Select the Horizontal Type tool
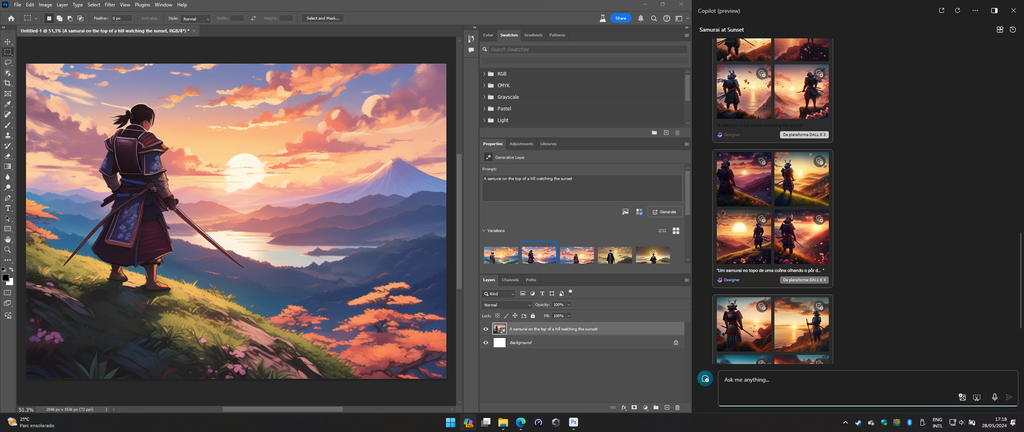Viewport: 1024px width, 432px height. point(8,208)
